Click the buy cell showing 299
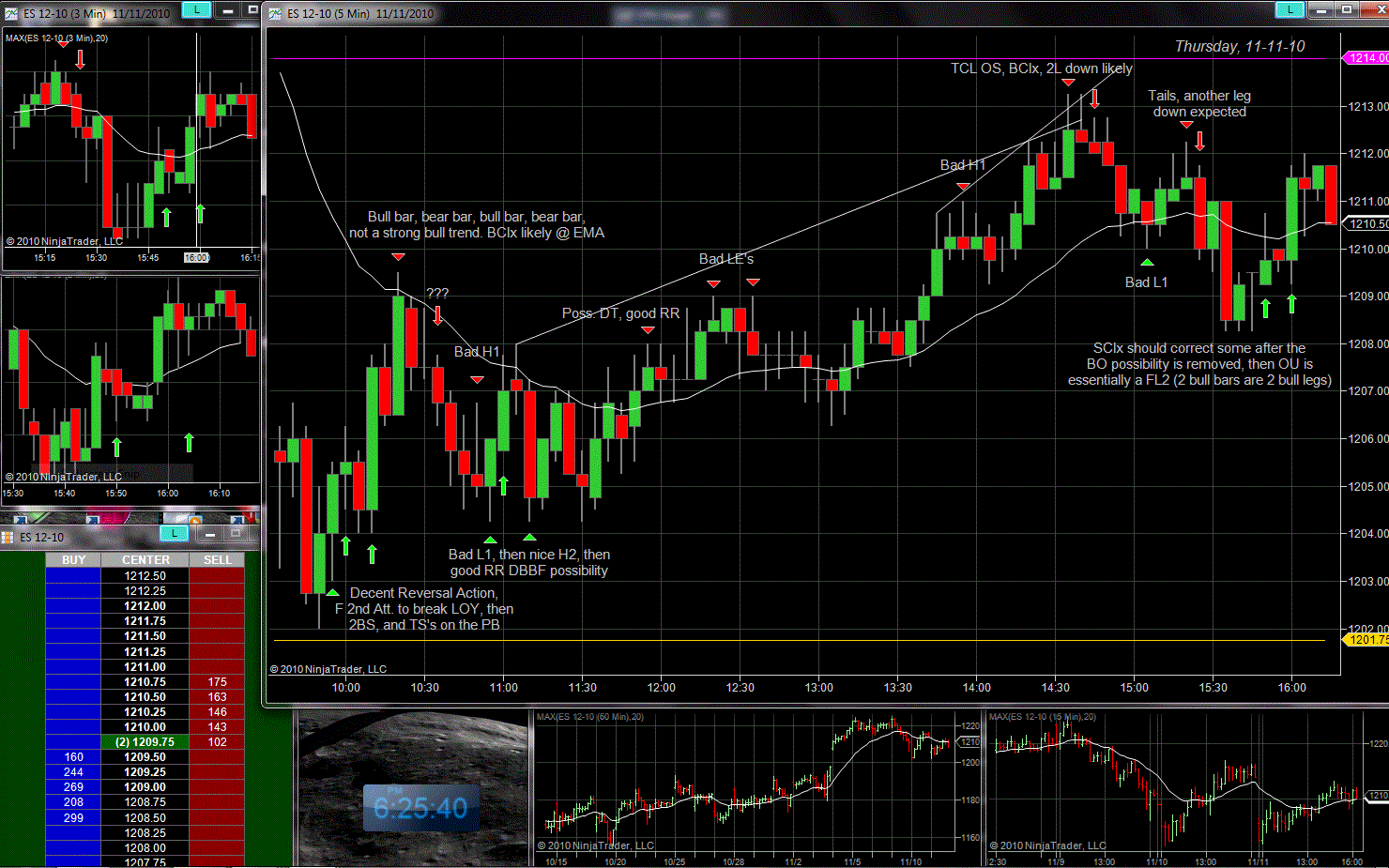1389x868 pixels. click(73, 818)
